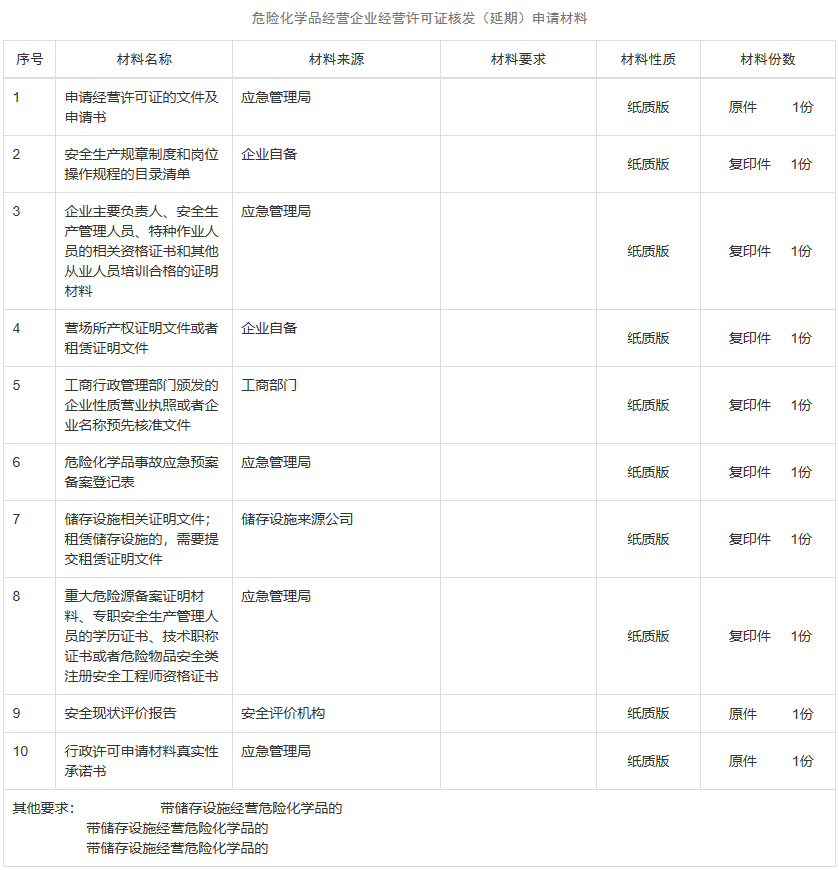Click the 营场所产权证明文件 row name
The height and width of the screenshot is (870, 839).
pyautogui.click(x=141, y=338)
